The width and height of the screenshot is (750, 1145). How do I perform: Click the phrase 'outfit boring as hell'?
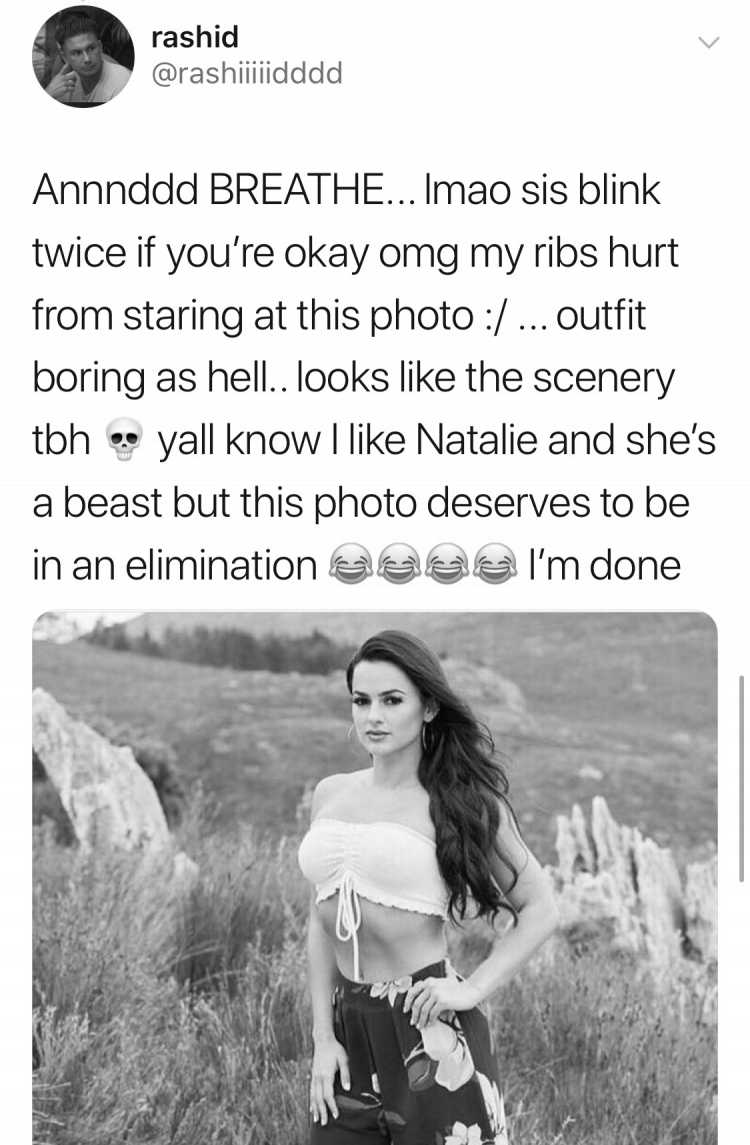click(339, 347)
